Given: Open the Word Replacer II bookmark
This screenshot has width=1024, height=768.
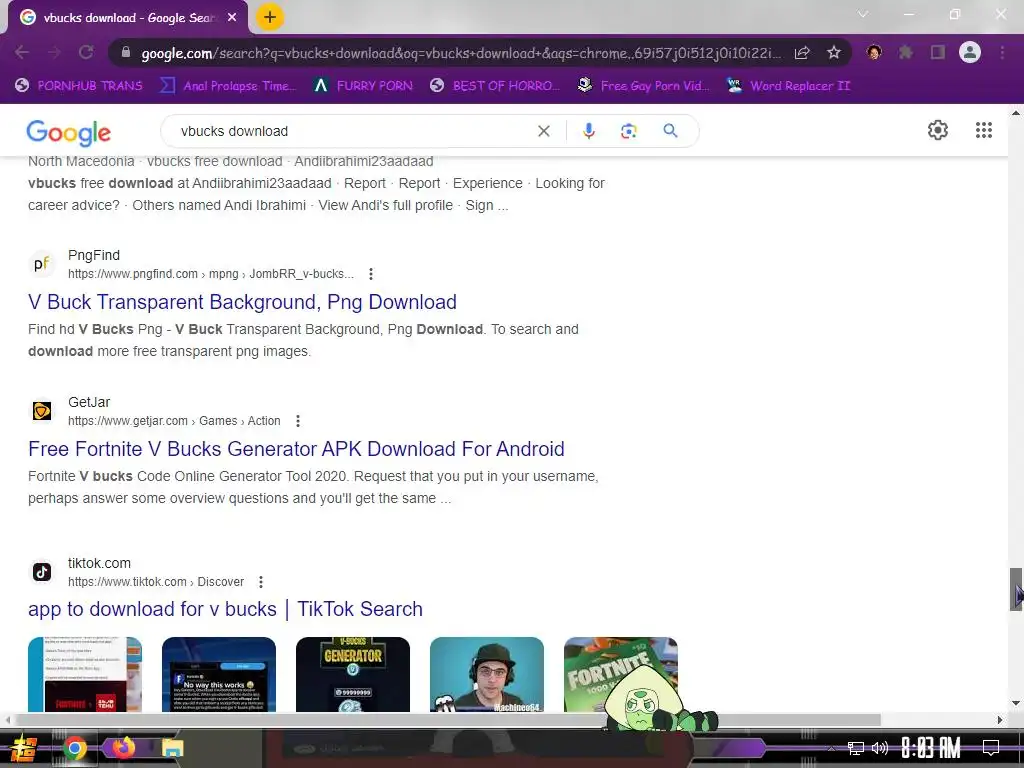Looking at the screenshot, I should coord(788,86).
